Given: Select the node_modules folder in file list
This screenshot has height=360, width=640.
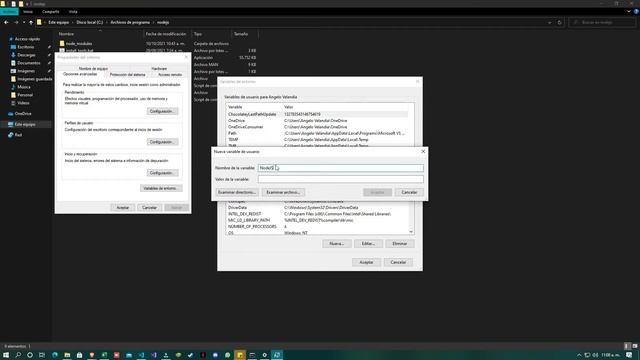Looking at the screenshot, I should coord(79,44).
